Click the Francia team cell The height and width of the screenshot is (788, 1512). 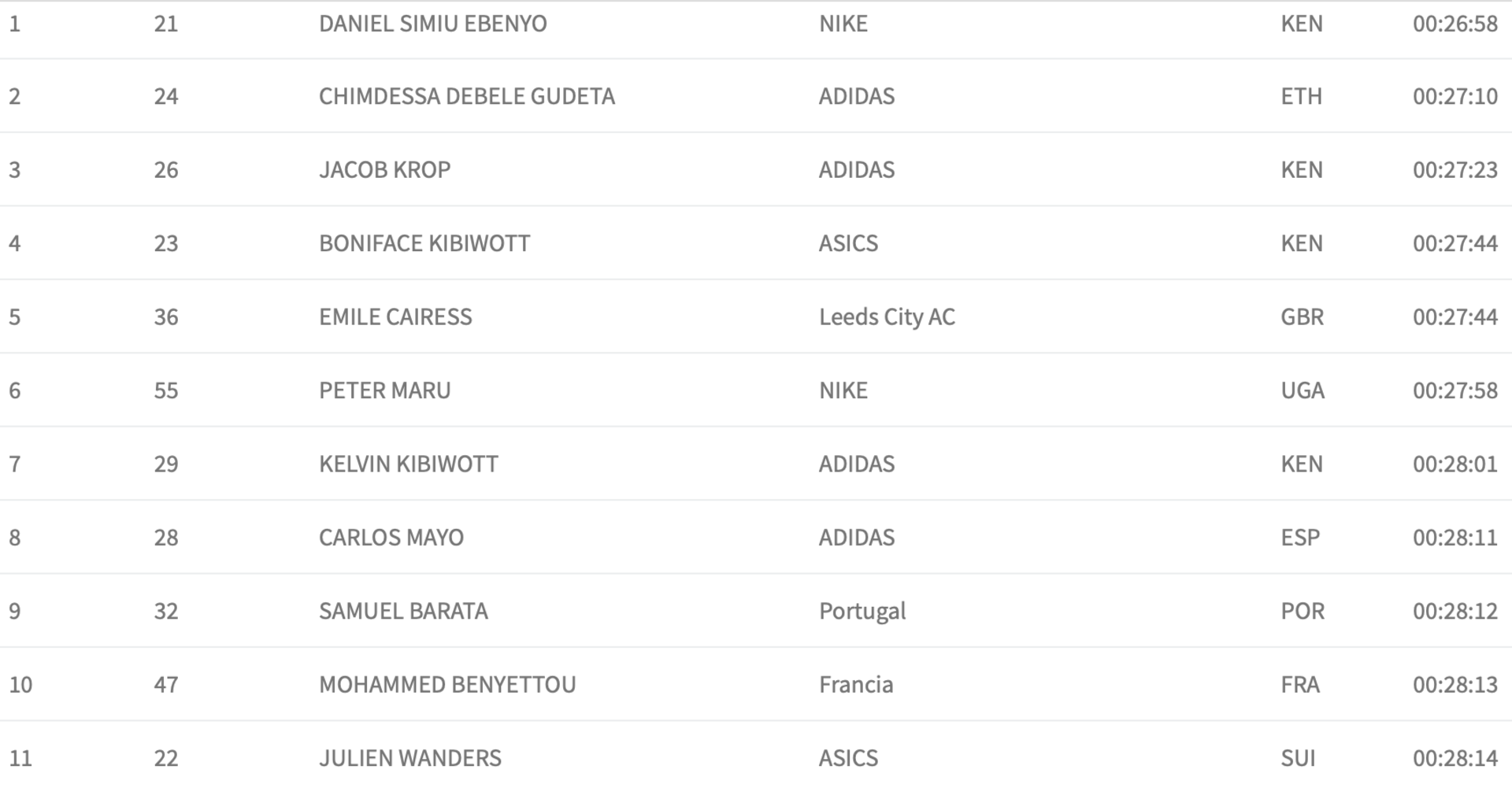coord(856,685)
